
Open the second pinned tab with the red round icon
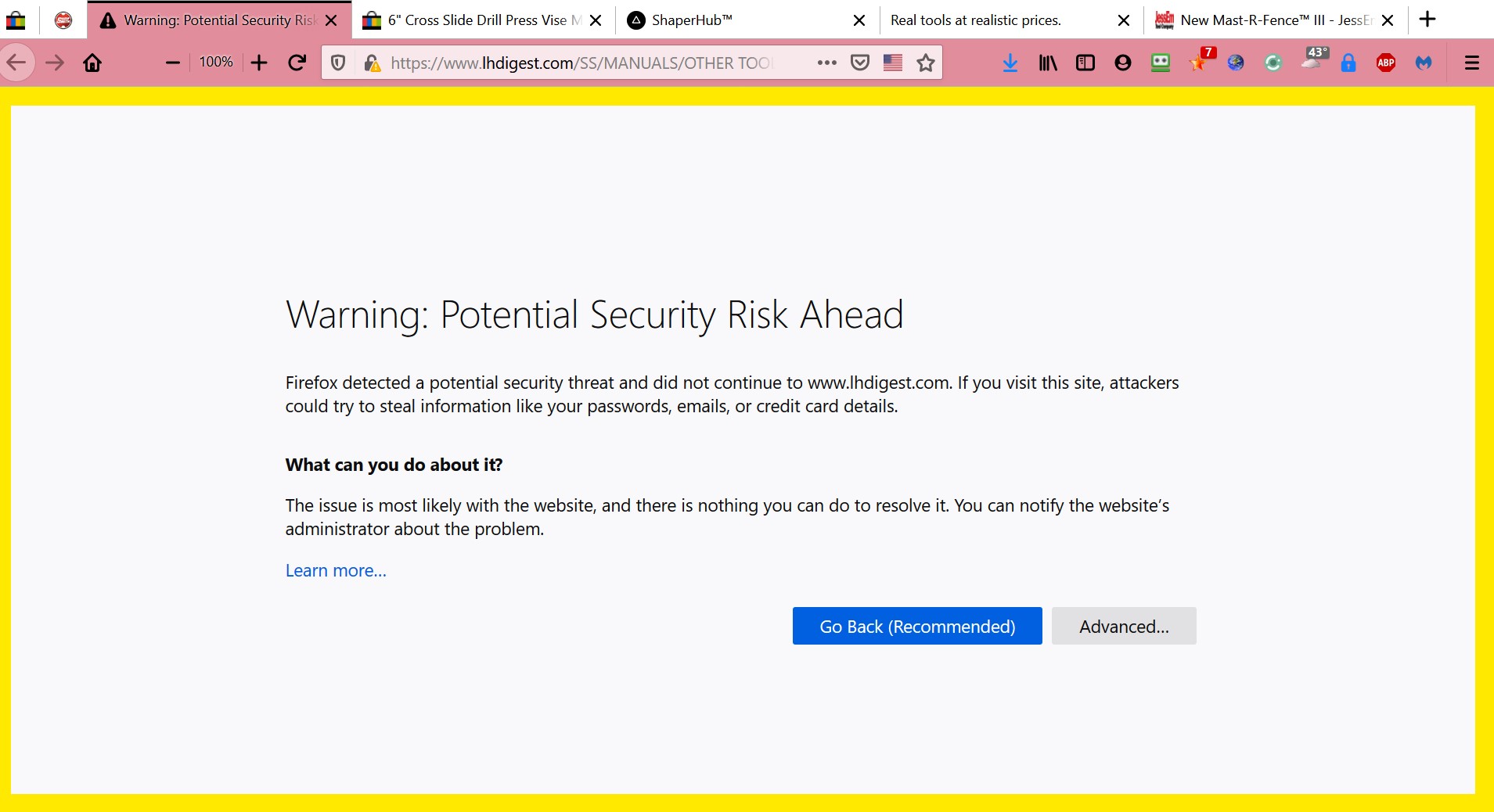pyautogui.click(x=63, y=20)
